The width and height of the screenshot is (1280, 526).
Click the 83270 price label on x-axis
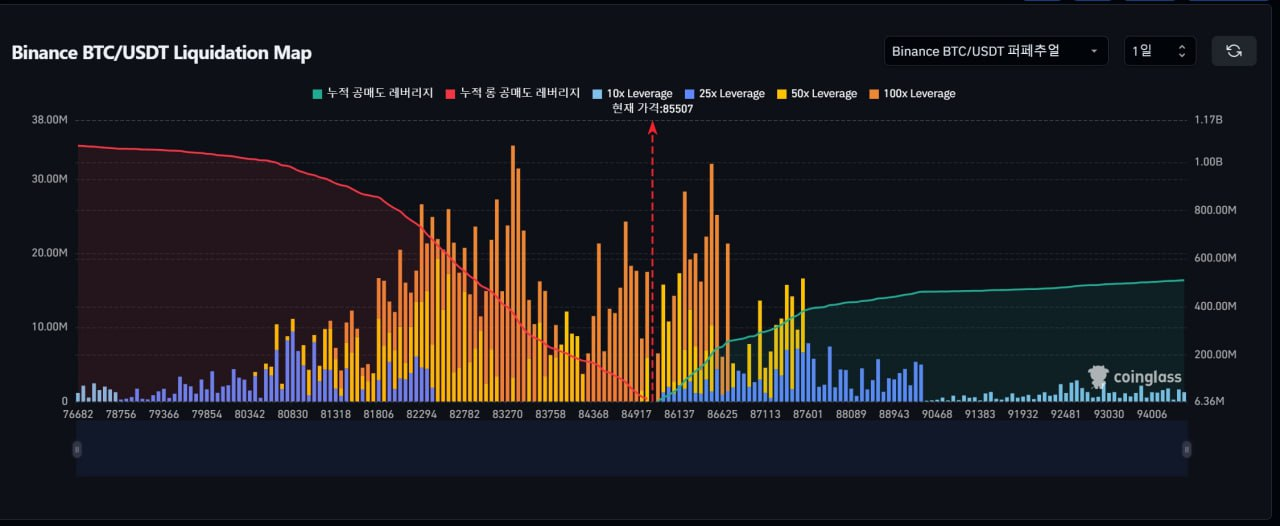tap(508, 414)
